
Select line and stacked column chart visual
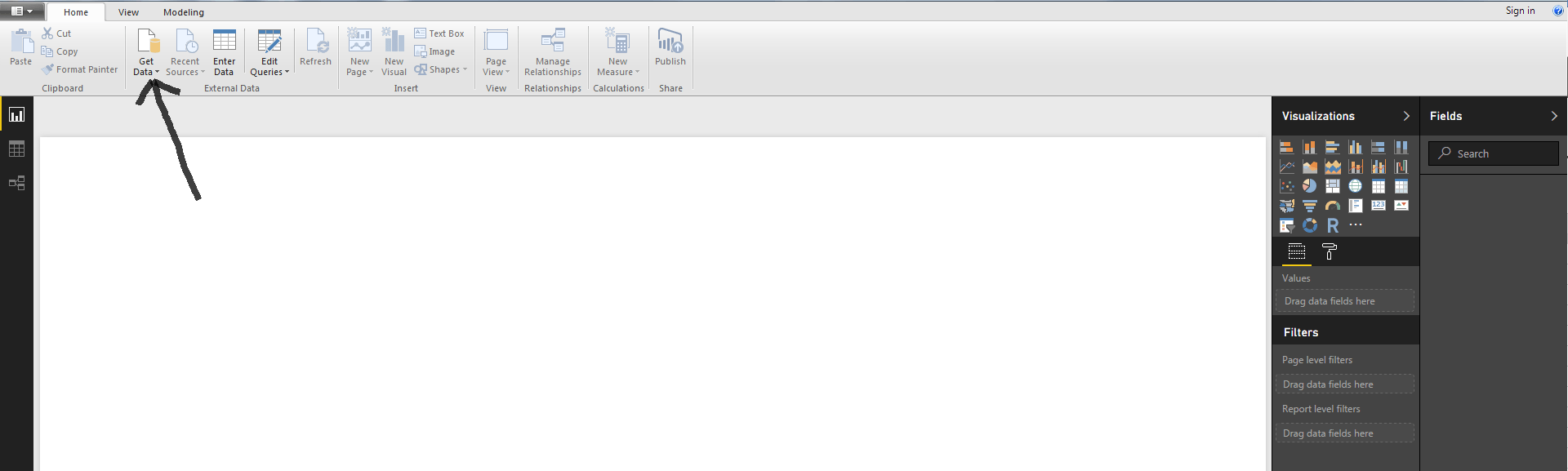click(1356, 167)
